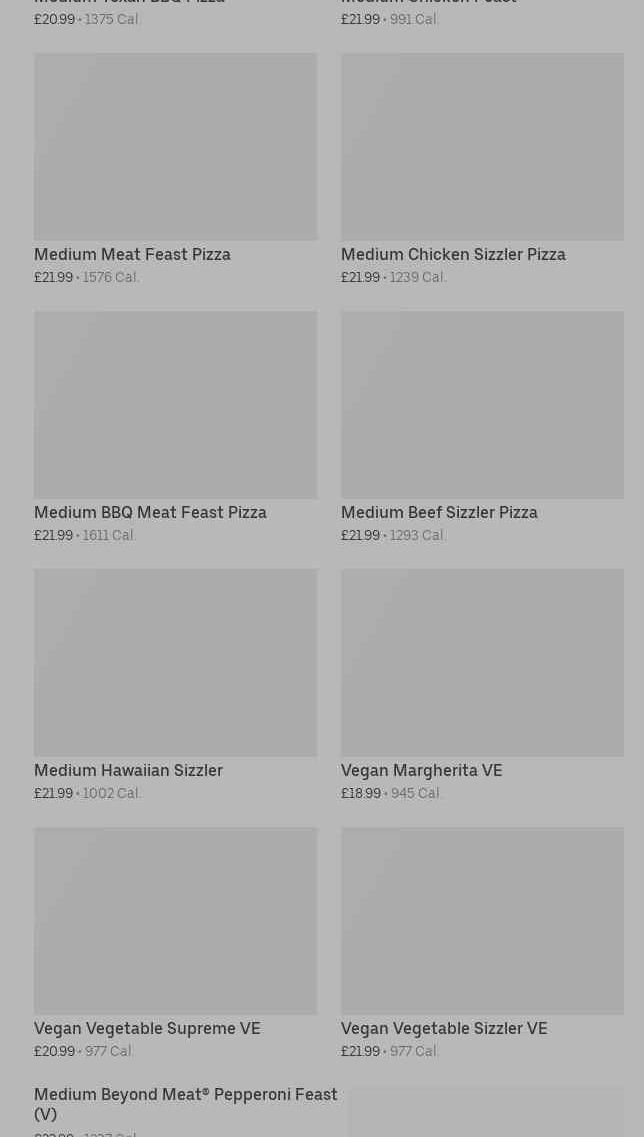
Task: Select the Medium Beef Sizzler Pizza name
Action: click(439, 512)
